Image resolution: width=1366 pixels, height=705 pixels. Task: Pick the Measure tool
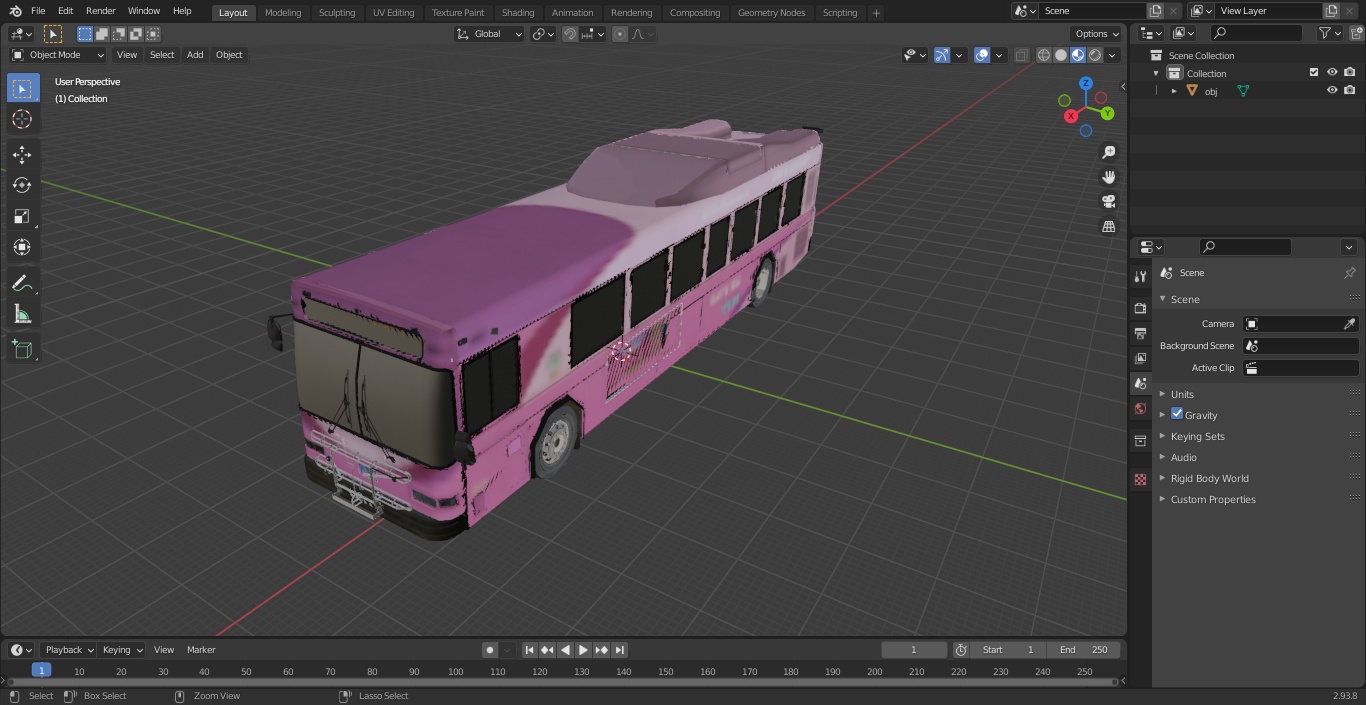[x=22, y=315]
